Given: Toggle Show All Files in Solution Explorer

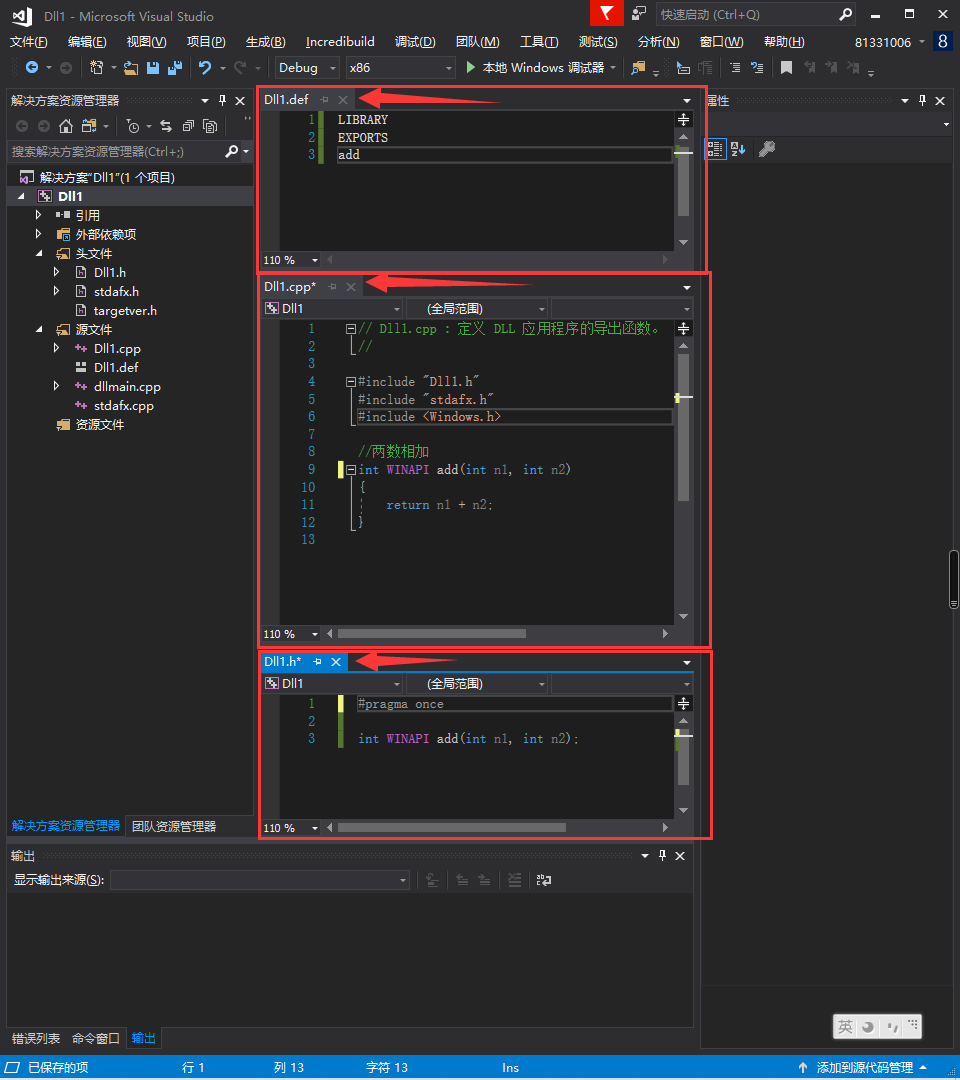Looking at the screenshot, I should (x=210, y=126).
